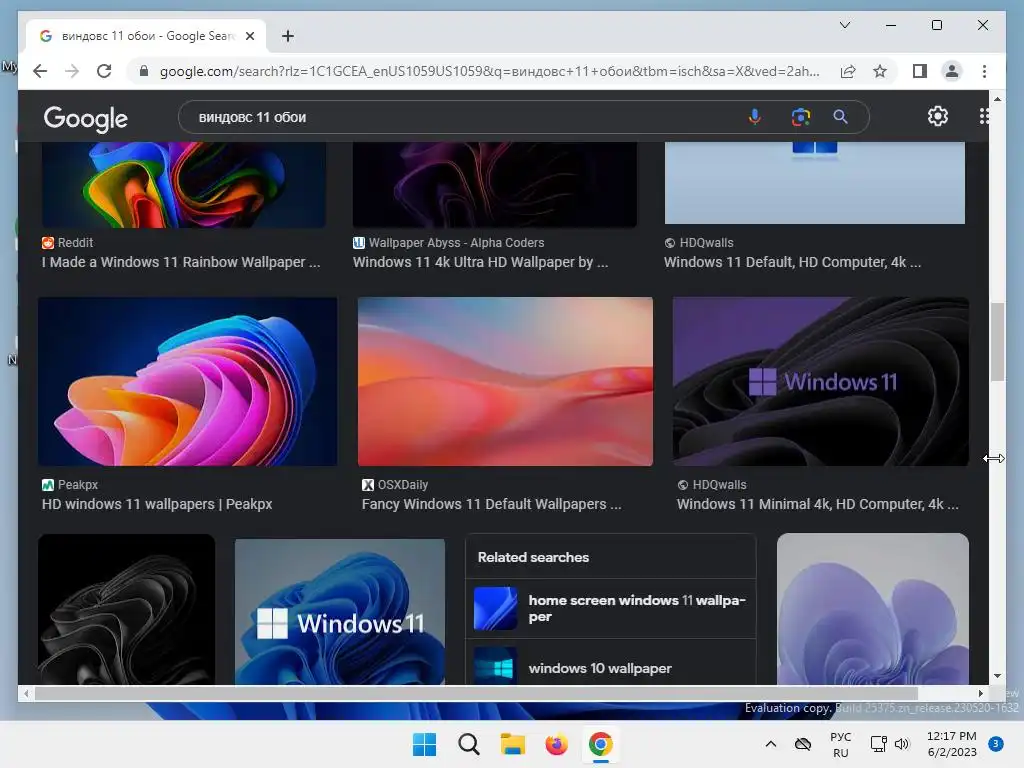
Task: Launch Firefox from the taskbar
Action: click(556, 744)
